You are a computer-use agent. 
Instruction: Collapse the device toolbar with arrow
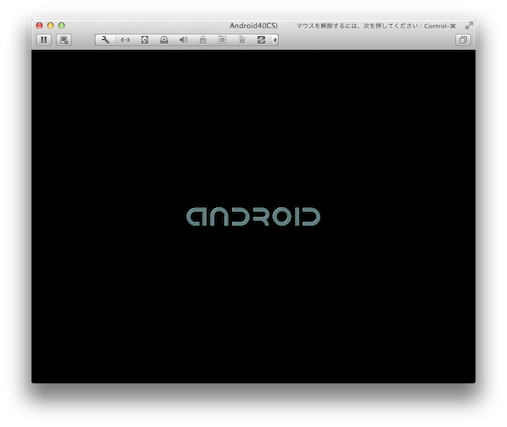coord(275,40)
